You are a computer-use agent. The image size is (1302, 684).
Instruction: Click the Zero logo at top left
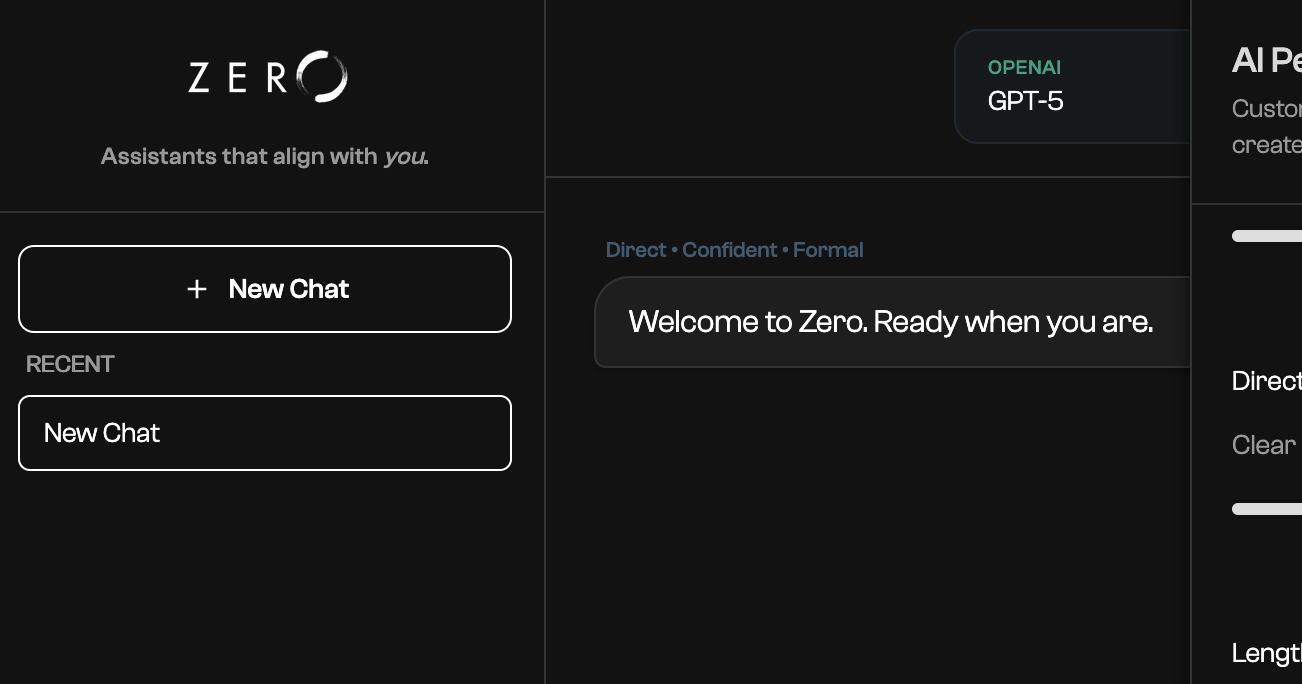tap(265, 76)
